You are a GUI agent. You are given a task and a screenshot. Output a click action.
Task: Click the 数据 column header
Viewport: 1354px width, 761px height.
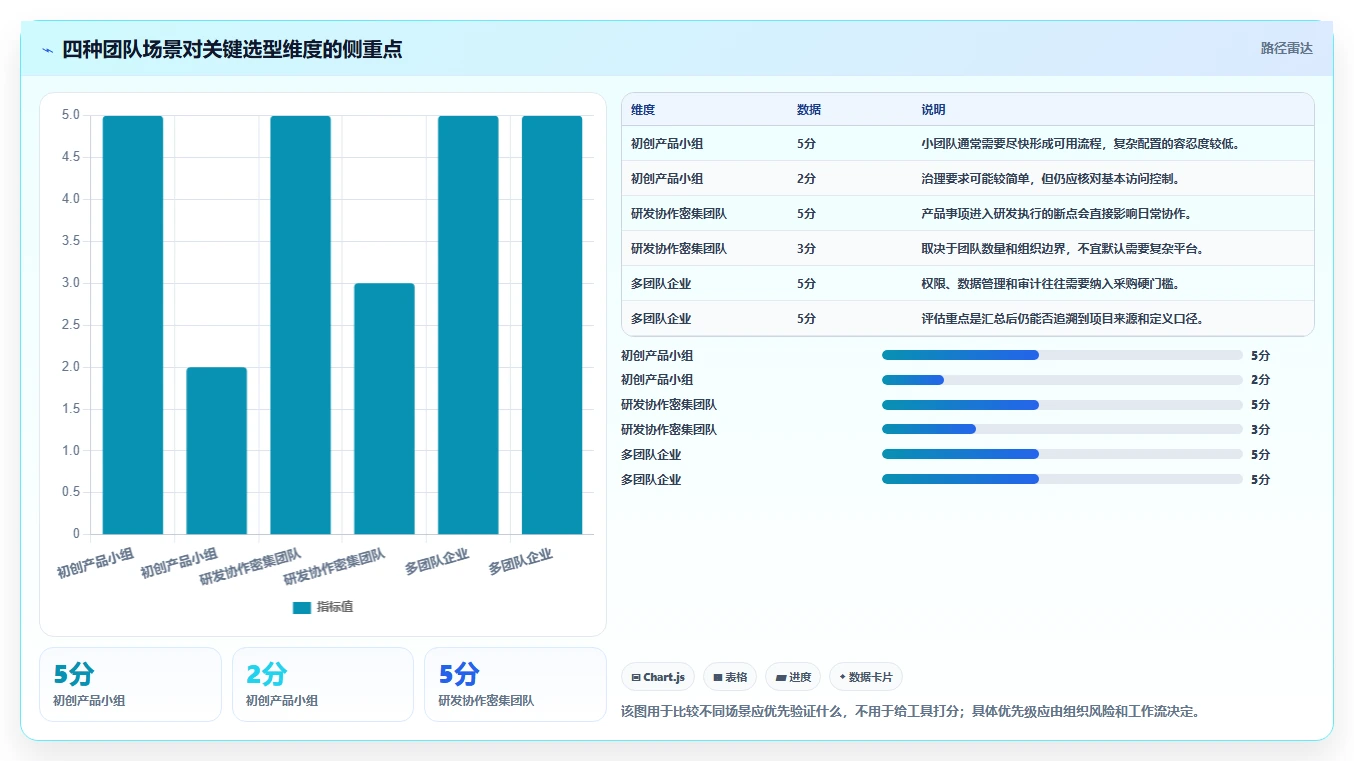coord(809,110)
